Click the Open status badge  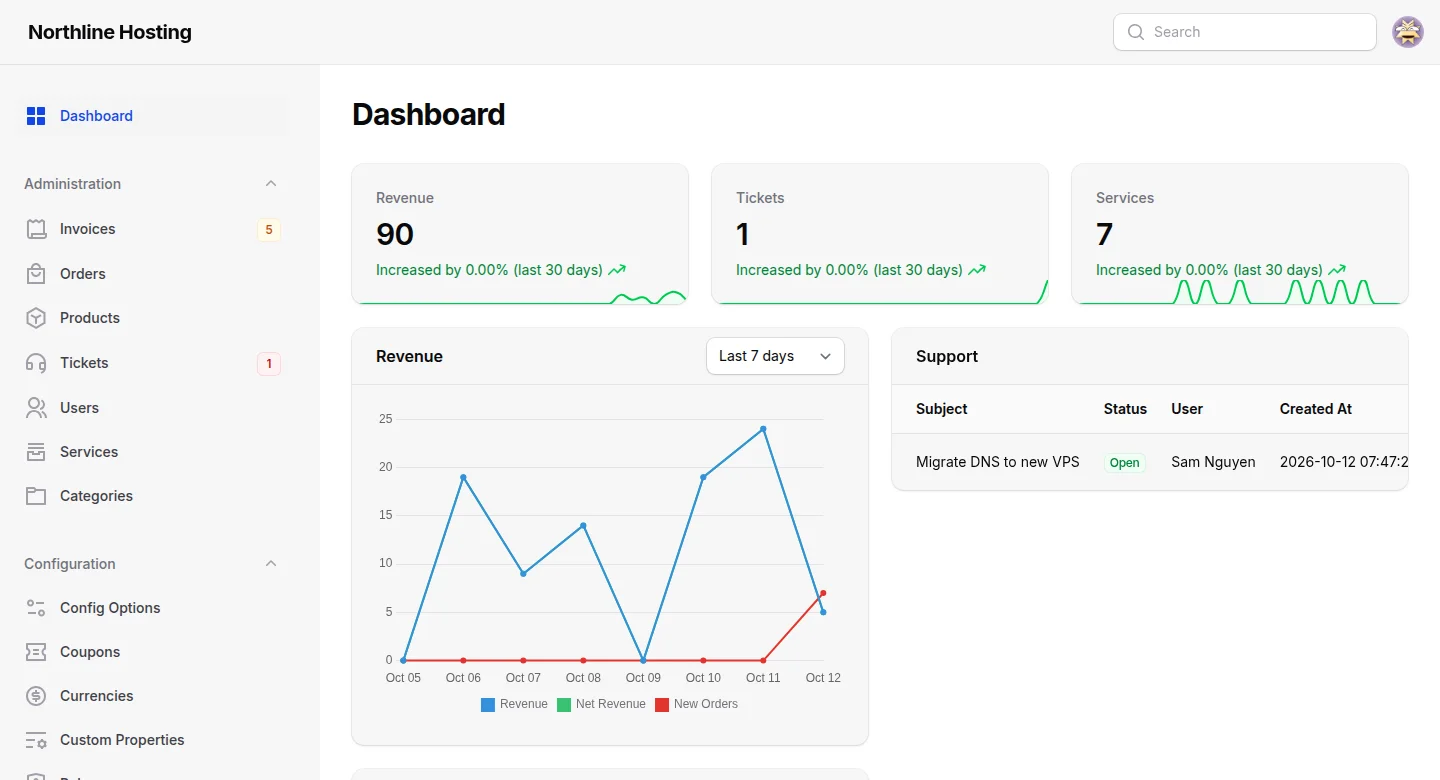1125,463
